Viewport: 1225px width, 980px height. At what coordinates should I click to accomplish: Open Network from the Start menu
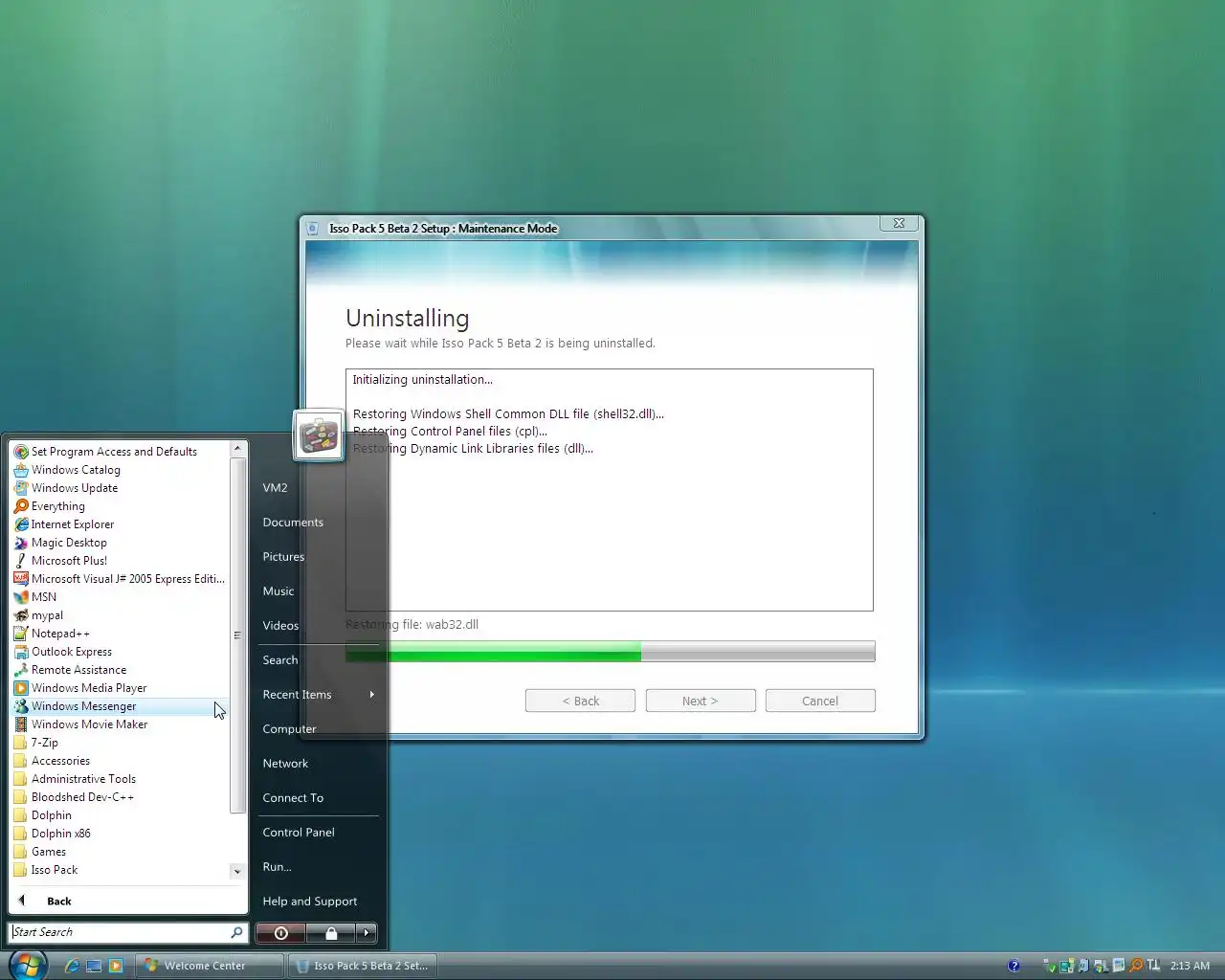click(319, 763)
